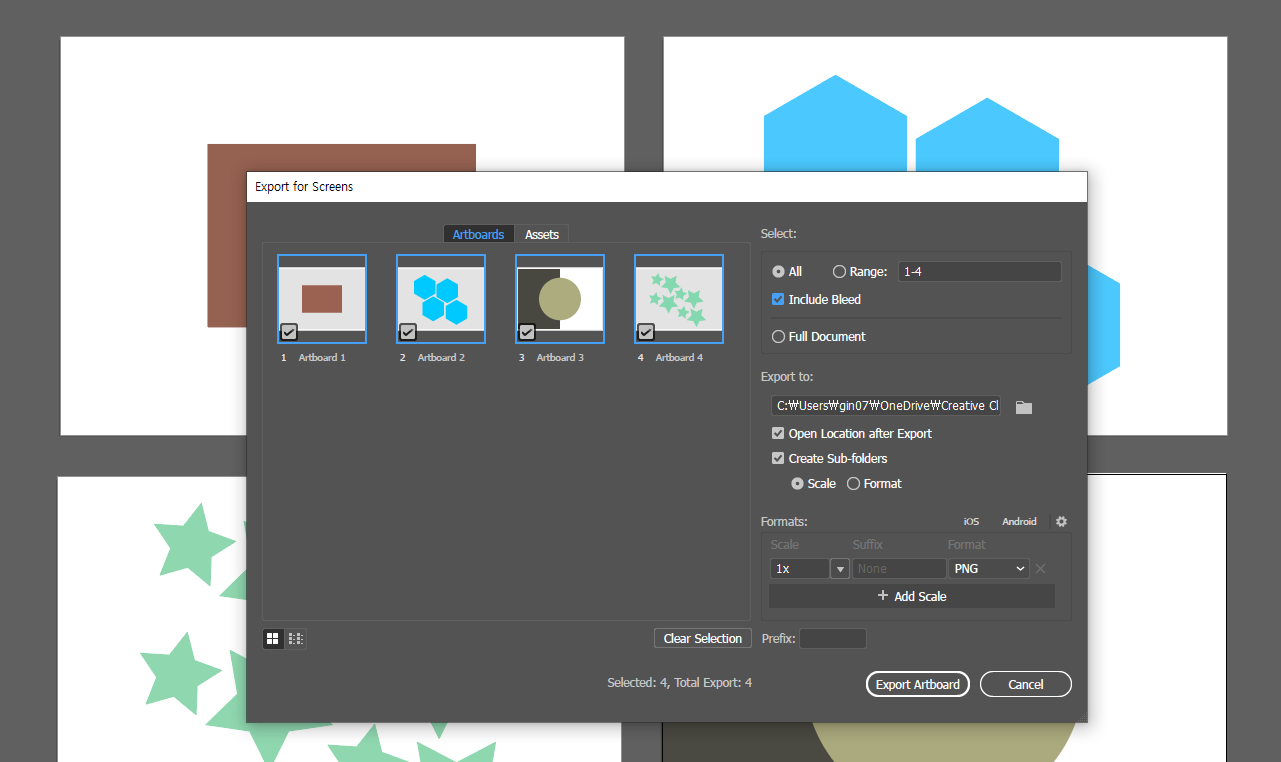Apply iOS format presets
The height and width of the screenshot is (762, 1281).
[971, 522]
